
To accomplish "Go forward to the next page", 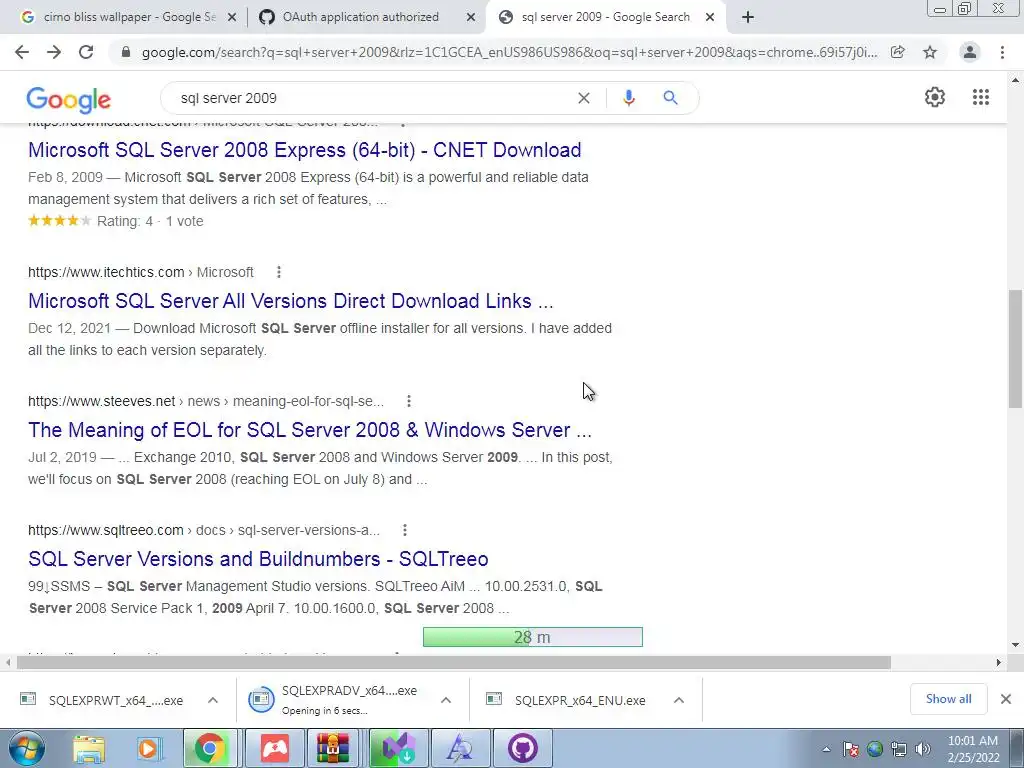I will pos(54,52).
